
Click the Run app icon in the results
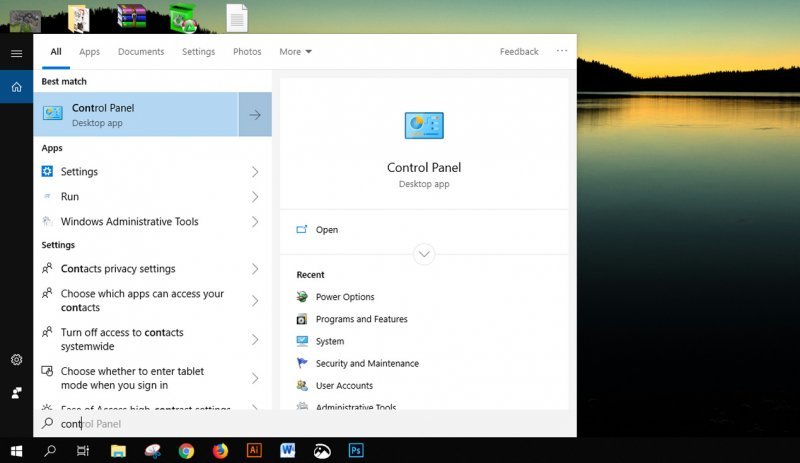point(47,196)
